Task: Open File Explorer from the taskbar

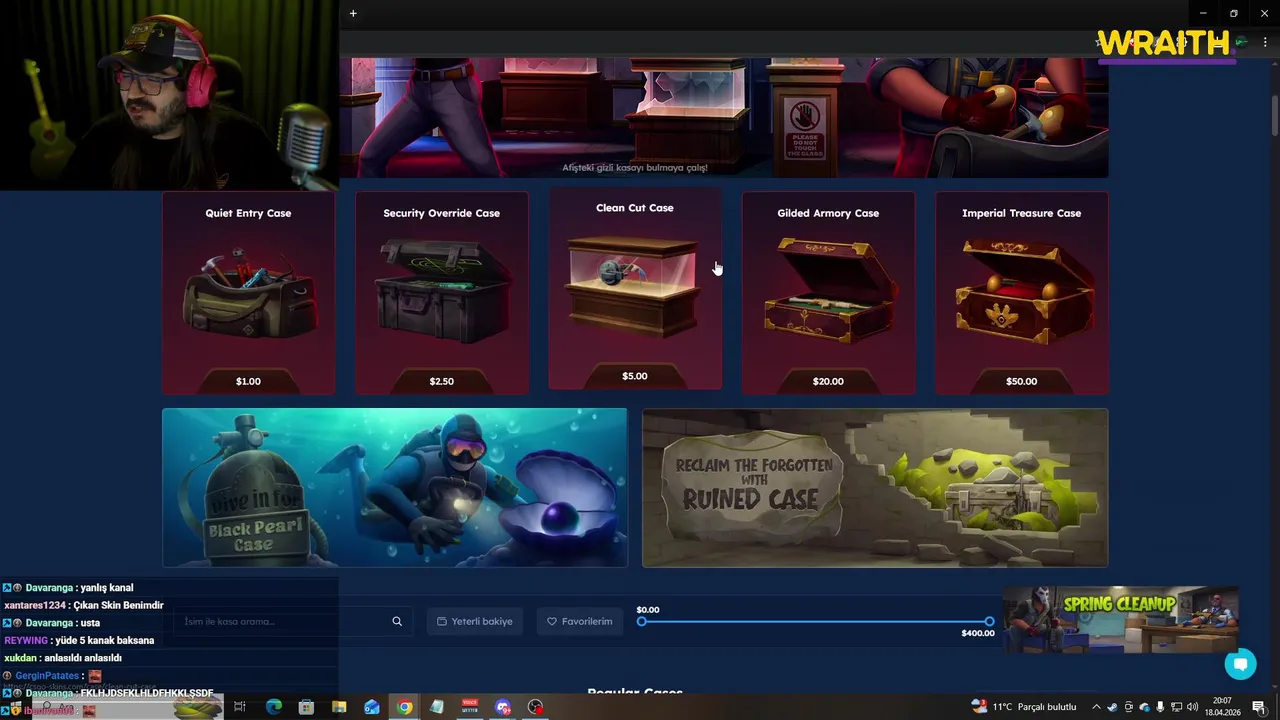Action: click(x=339, y=707)
